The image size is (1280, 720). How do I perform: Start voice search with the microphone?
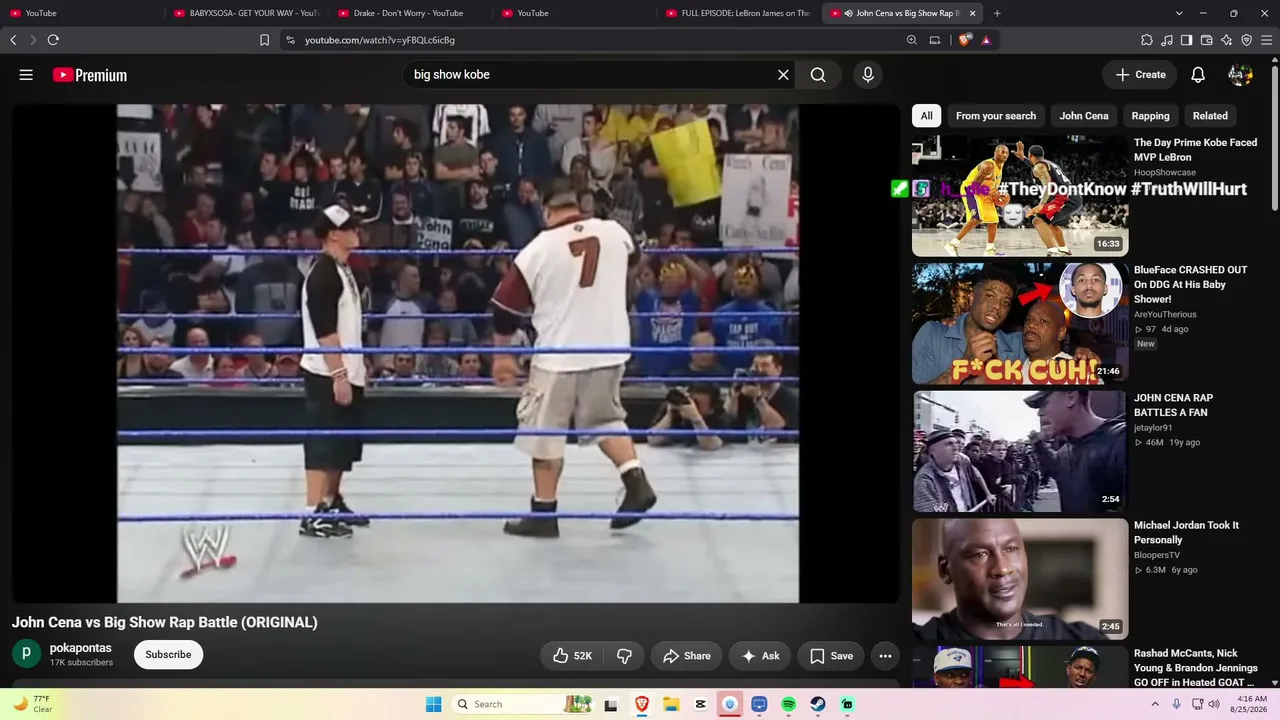click(867, 75)
